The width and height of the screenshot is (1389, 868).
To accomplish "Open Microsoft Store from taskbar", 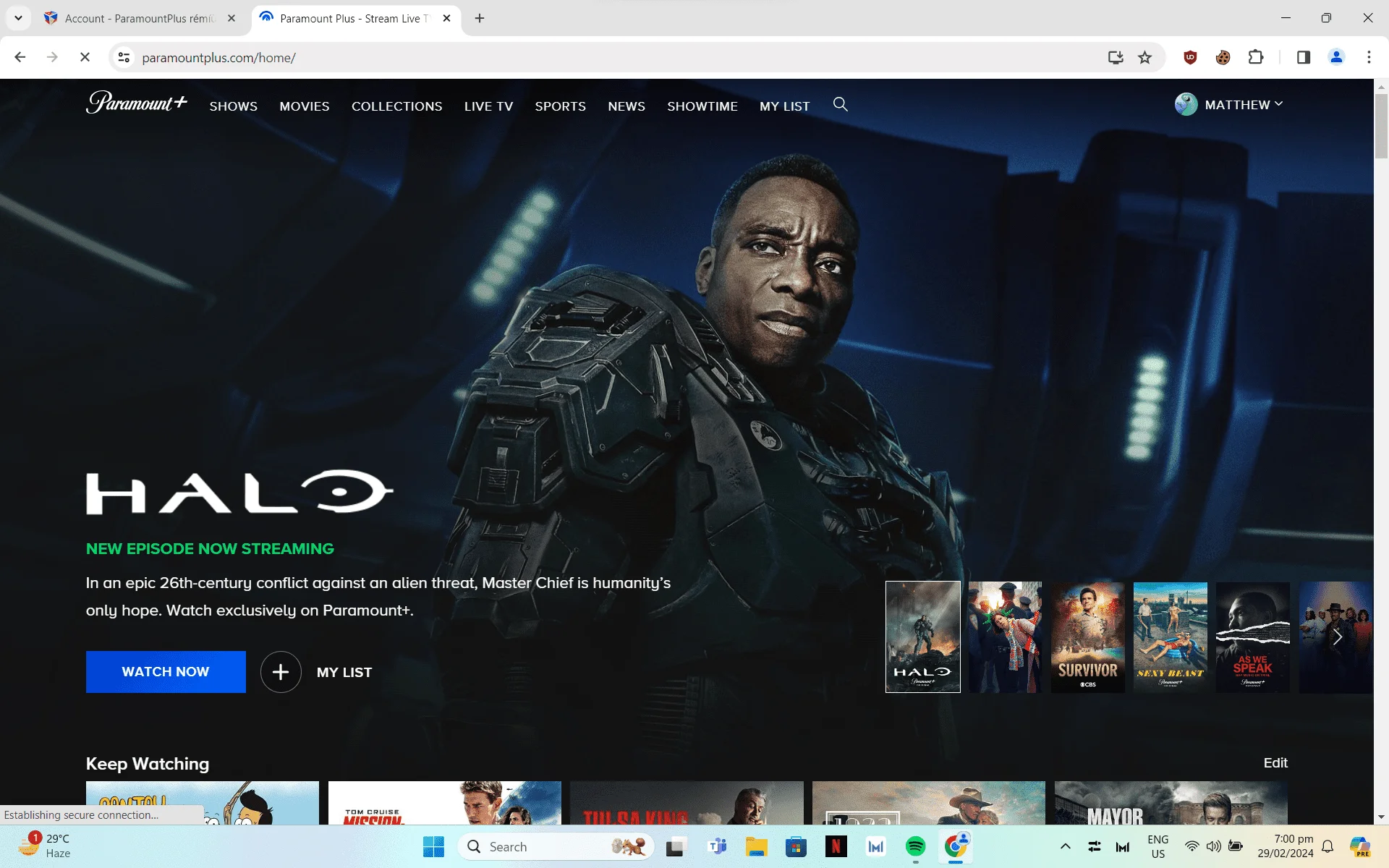I will coord(796,846).
